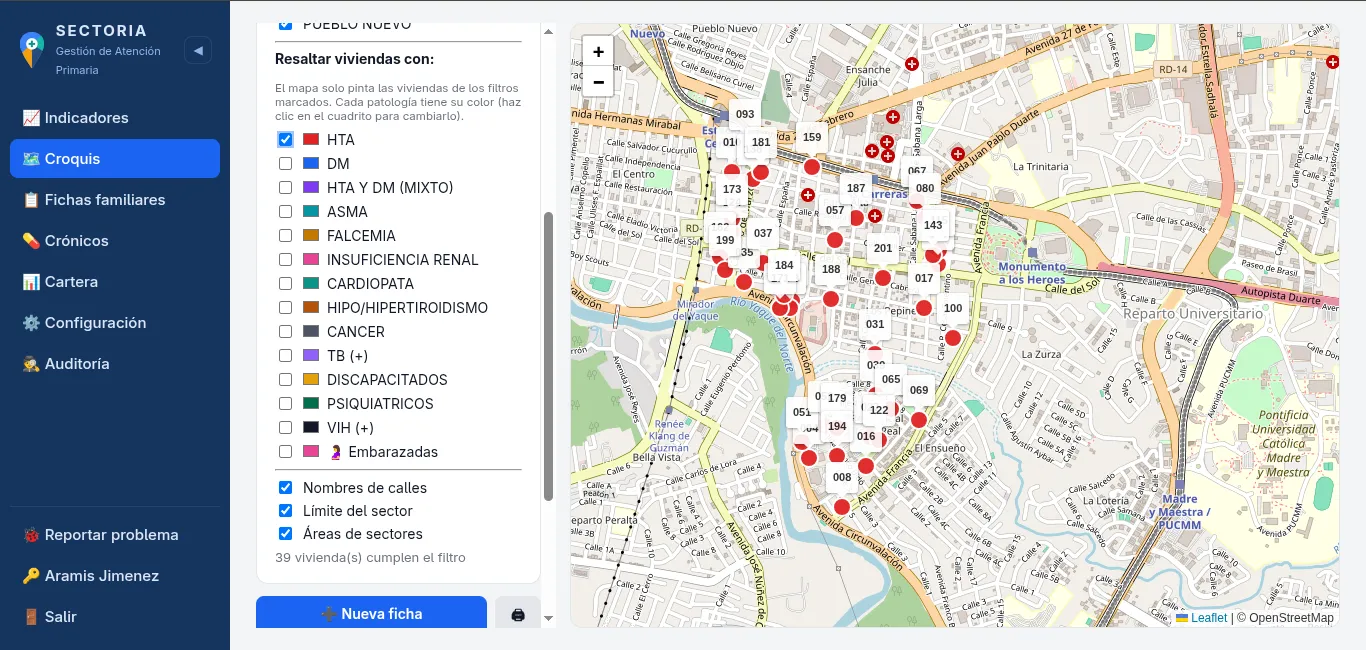Click map marker labeled 143
Viewport: 1366px width, 650px height.
tap(933, 226)
